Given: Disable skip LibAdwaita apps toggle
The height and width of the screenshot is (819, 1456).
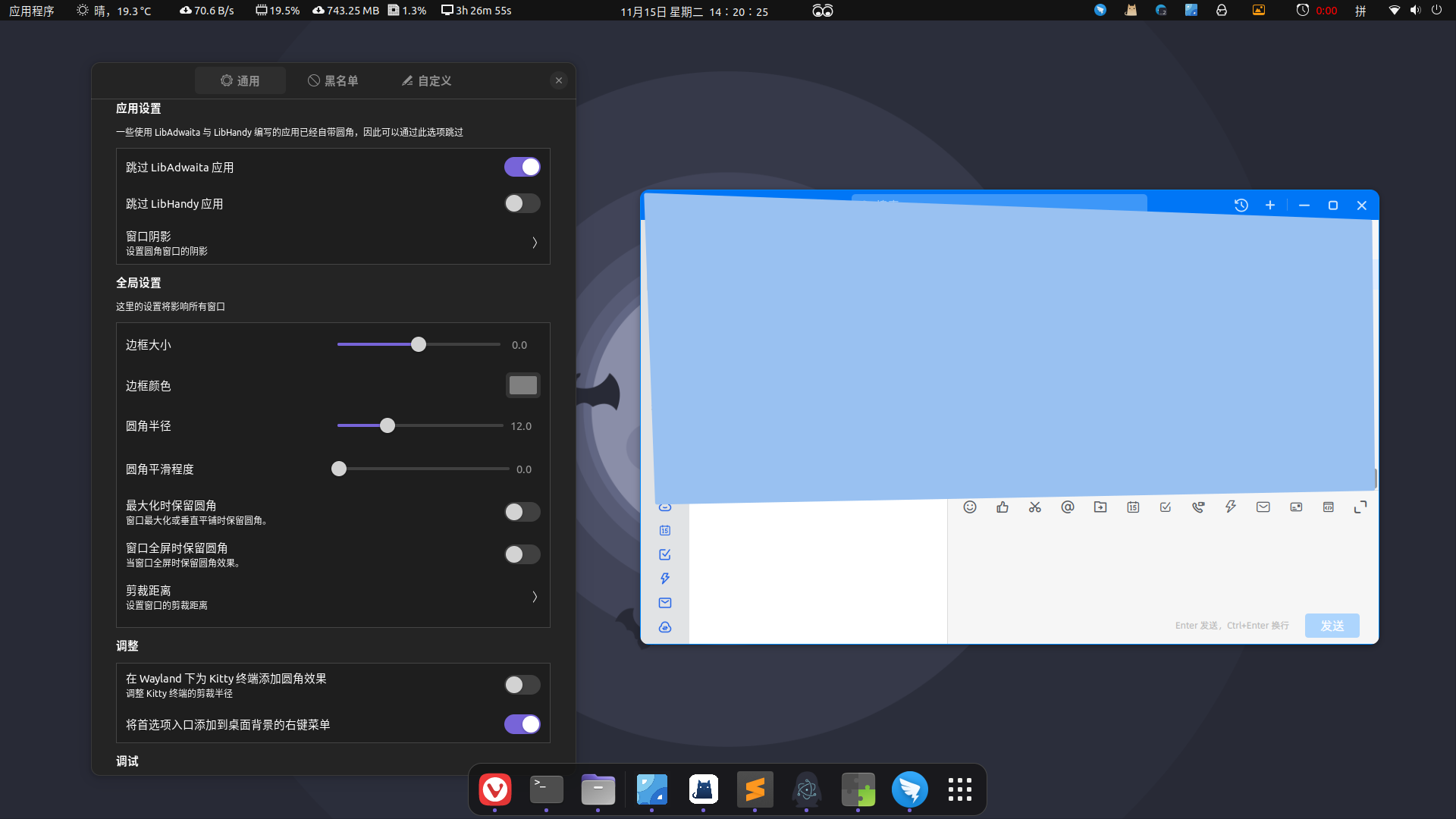Looking at the screenshot, I should click(x=522, y=167).
